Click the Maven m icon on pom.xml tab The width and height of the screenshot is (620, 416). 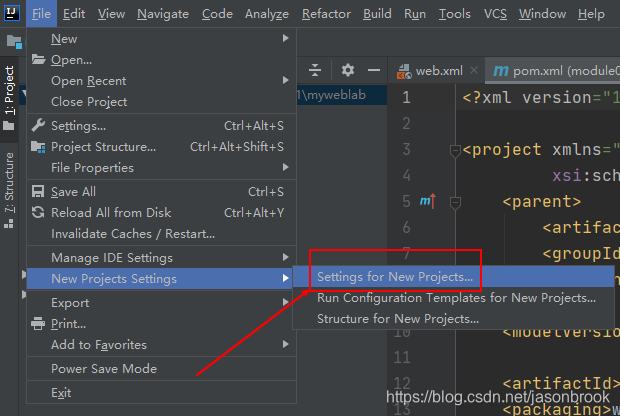pyautogui.click(x=501, y=71)
